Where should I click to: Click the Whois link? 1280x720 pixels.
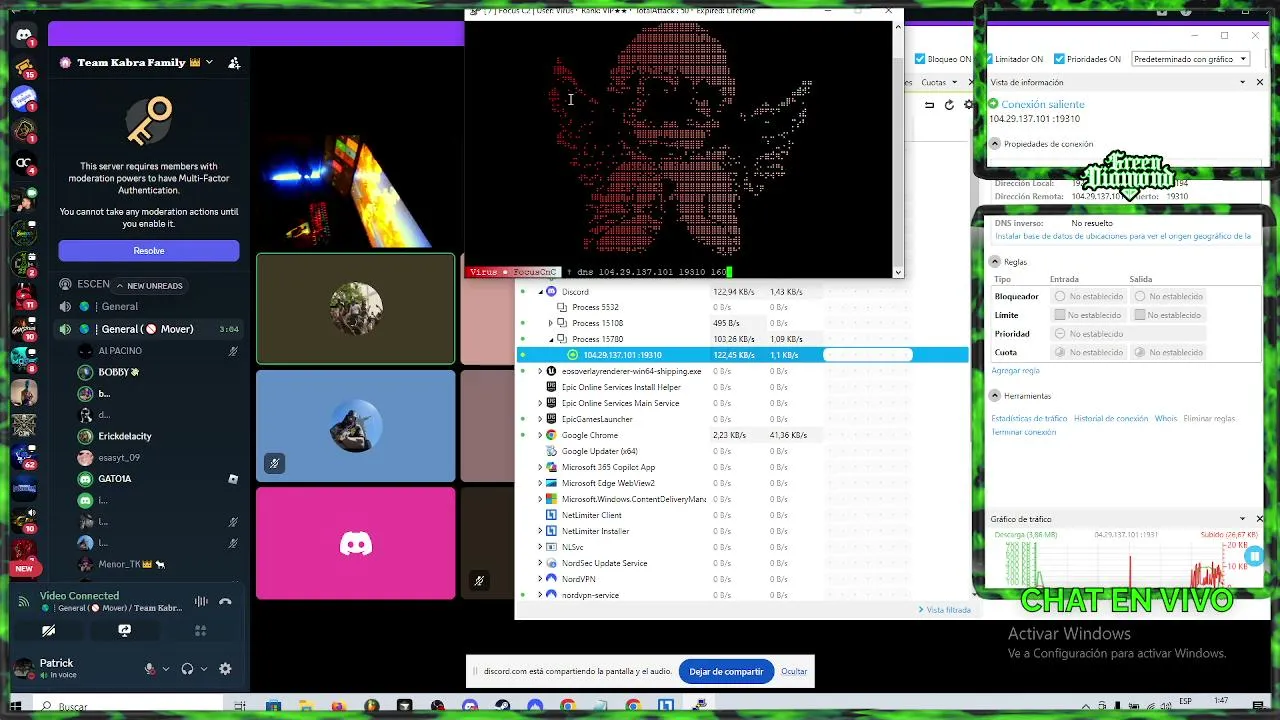click(x=1165, y=419)
